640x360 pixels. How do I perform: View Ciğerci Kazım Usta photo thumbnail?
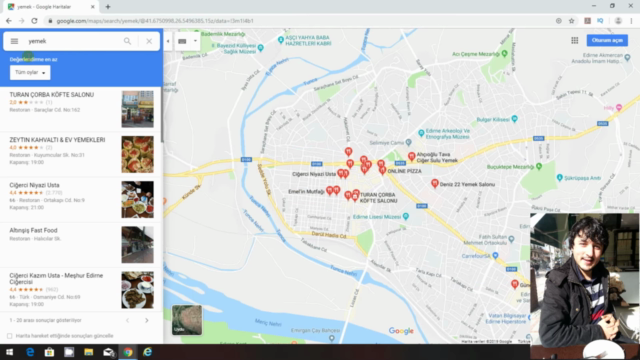point(138,290)
